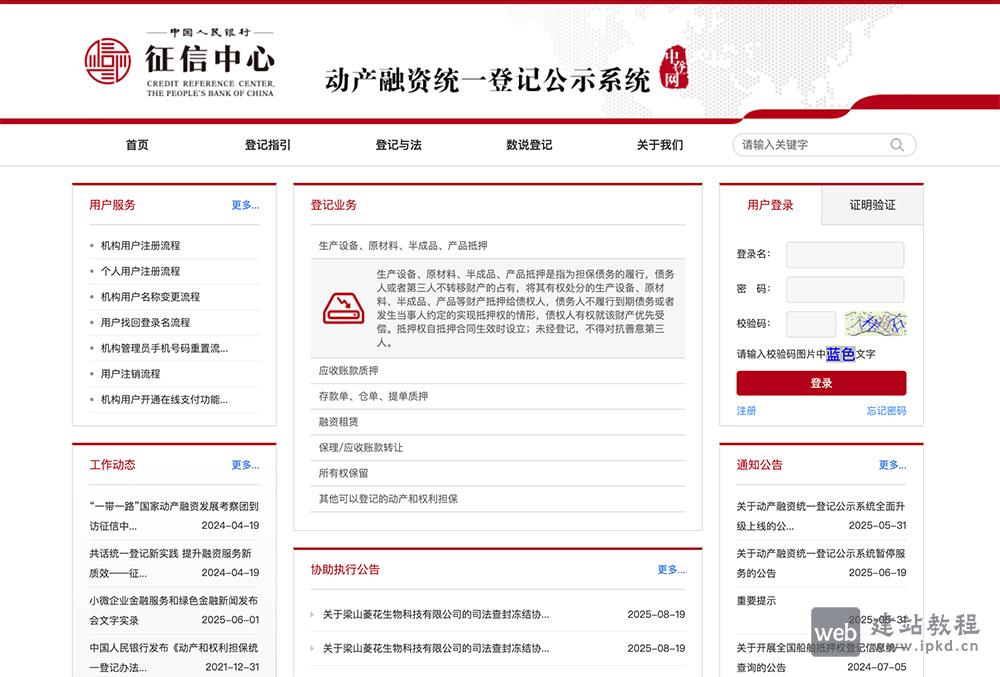Click the 中登网 red seal icon
1000x677 pixels.
[673, 68]
